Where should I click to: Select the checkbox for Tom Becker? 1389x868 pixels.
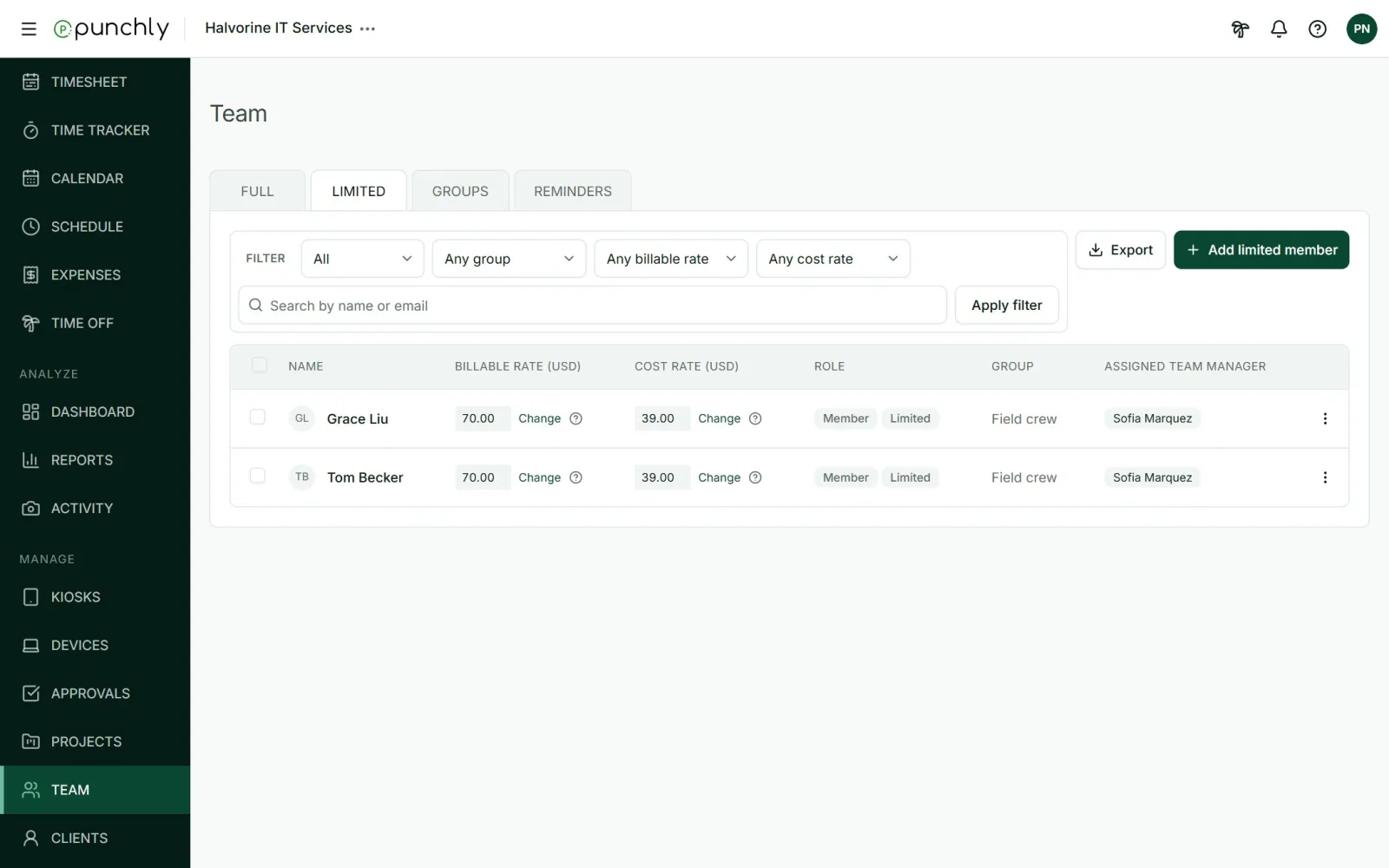(x=258, y=476)
